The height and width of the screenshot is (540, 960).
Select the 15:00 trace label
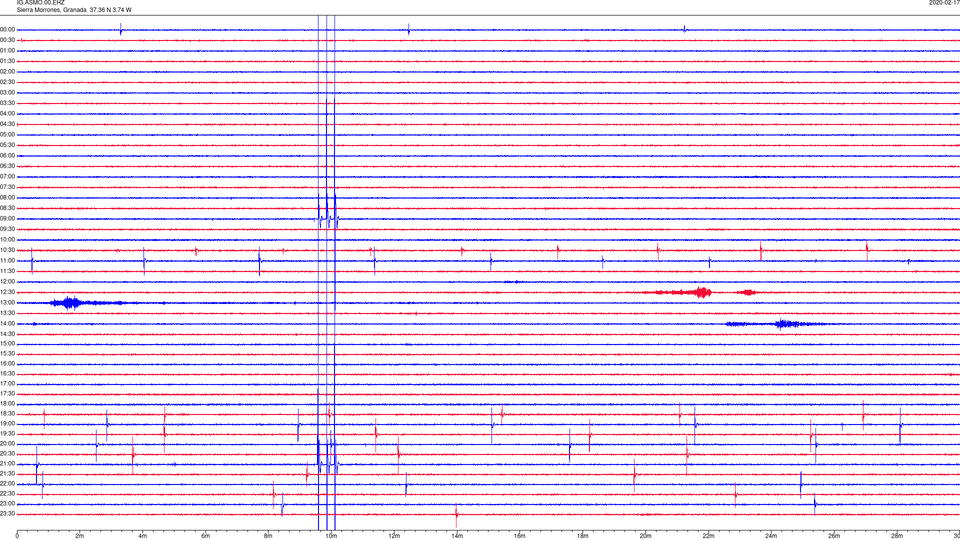7,343
